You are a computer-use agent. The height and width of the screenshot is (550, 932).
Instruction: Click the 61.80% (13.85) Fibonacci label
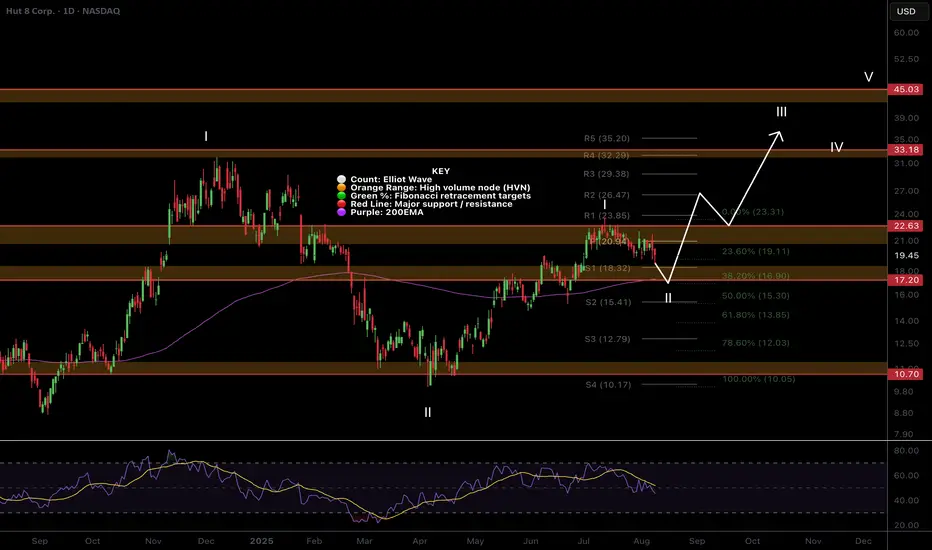pyautogui.click(x=755, y=315)
